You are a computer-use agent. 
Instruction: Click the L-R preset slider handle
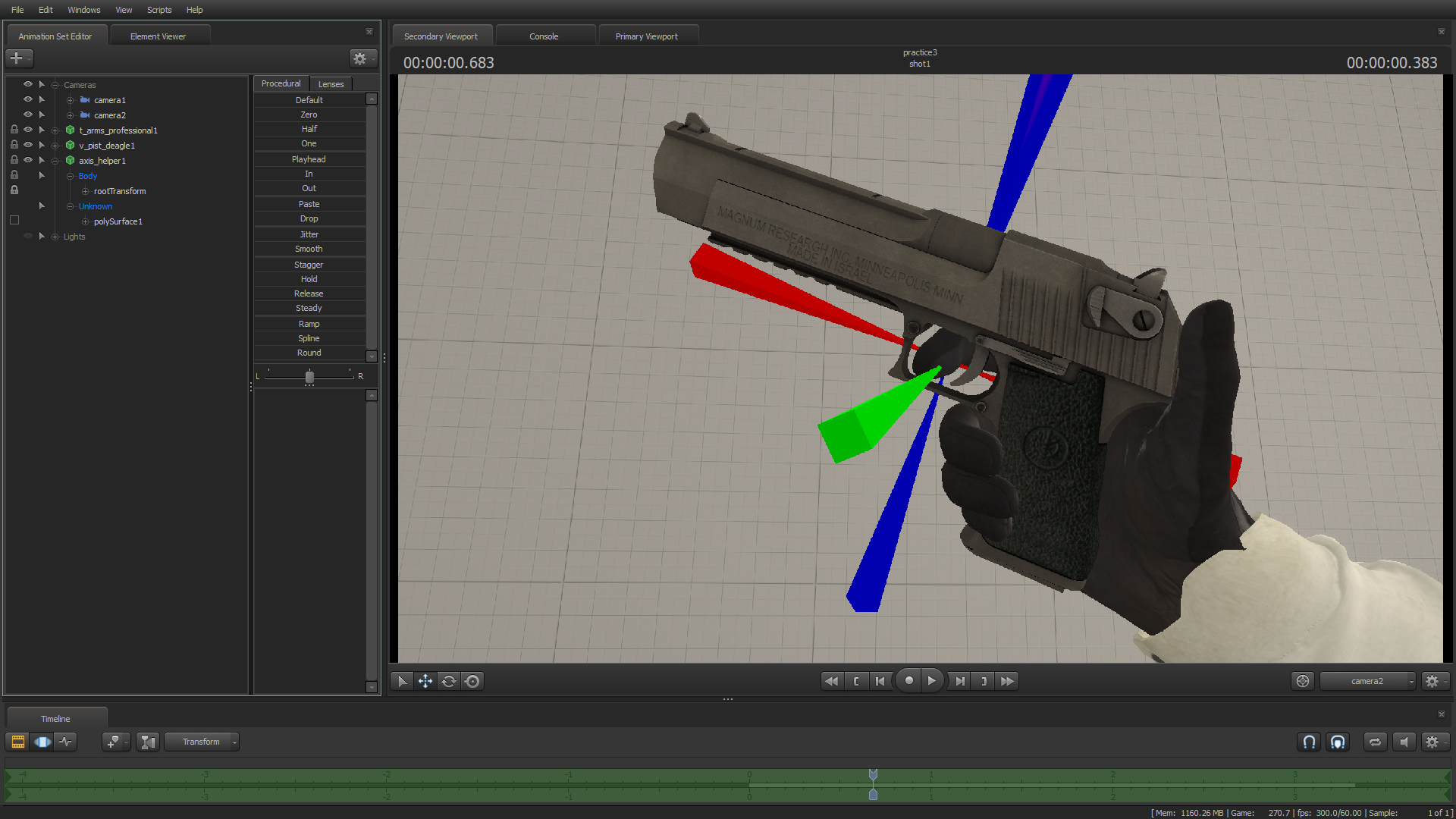[x=309, y=377]
